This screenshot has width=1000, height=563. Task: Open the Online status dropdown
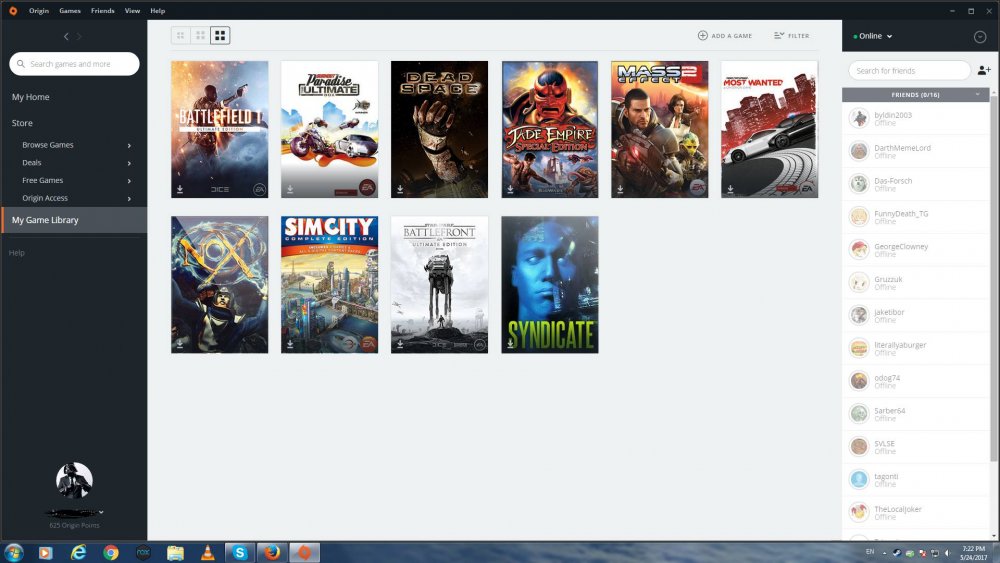(872, 36)
